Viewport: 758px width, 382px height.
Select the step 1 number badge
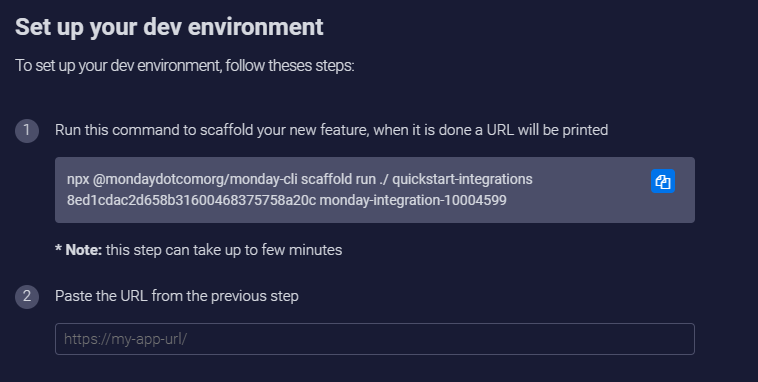[x=27, y=131]
